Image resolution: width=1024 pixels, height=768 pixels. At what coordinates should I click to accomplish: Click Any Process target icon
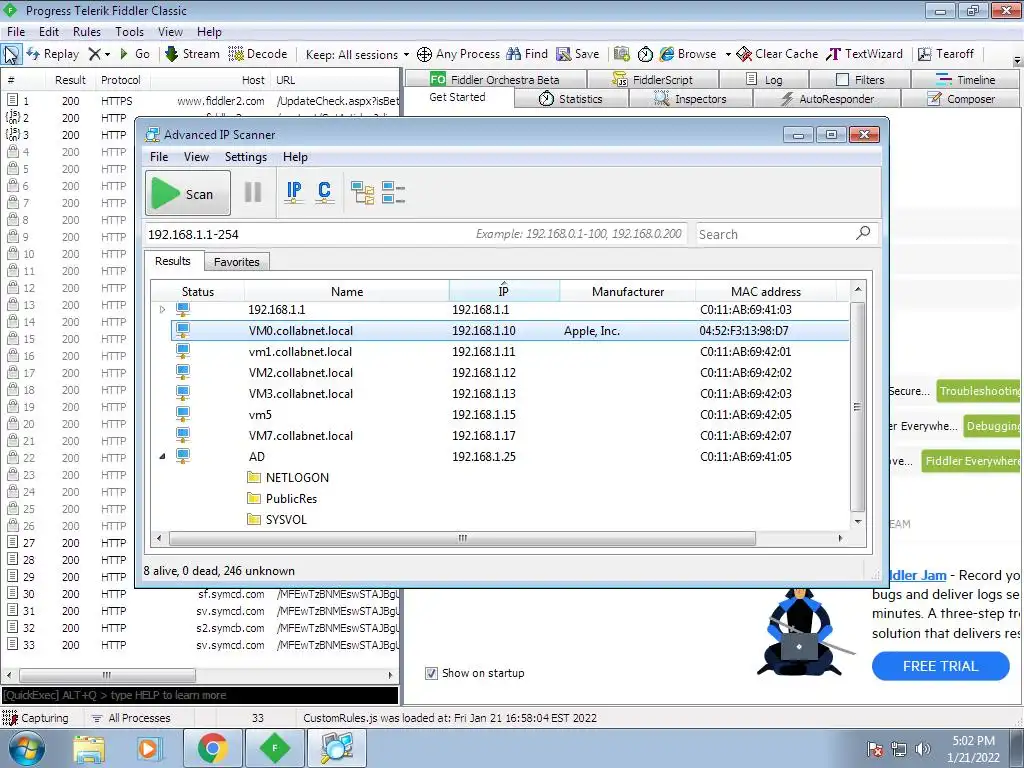point(424,54)
